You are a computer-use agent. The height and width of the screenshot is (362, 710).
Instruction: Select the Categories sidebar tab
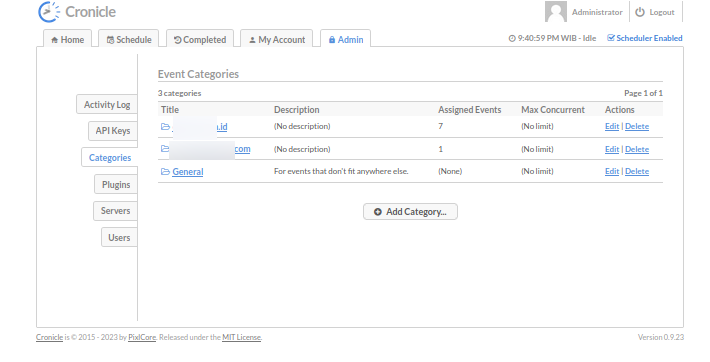[110, 158]
